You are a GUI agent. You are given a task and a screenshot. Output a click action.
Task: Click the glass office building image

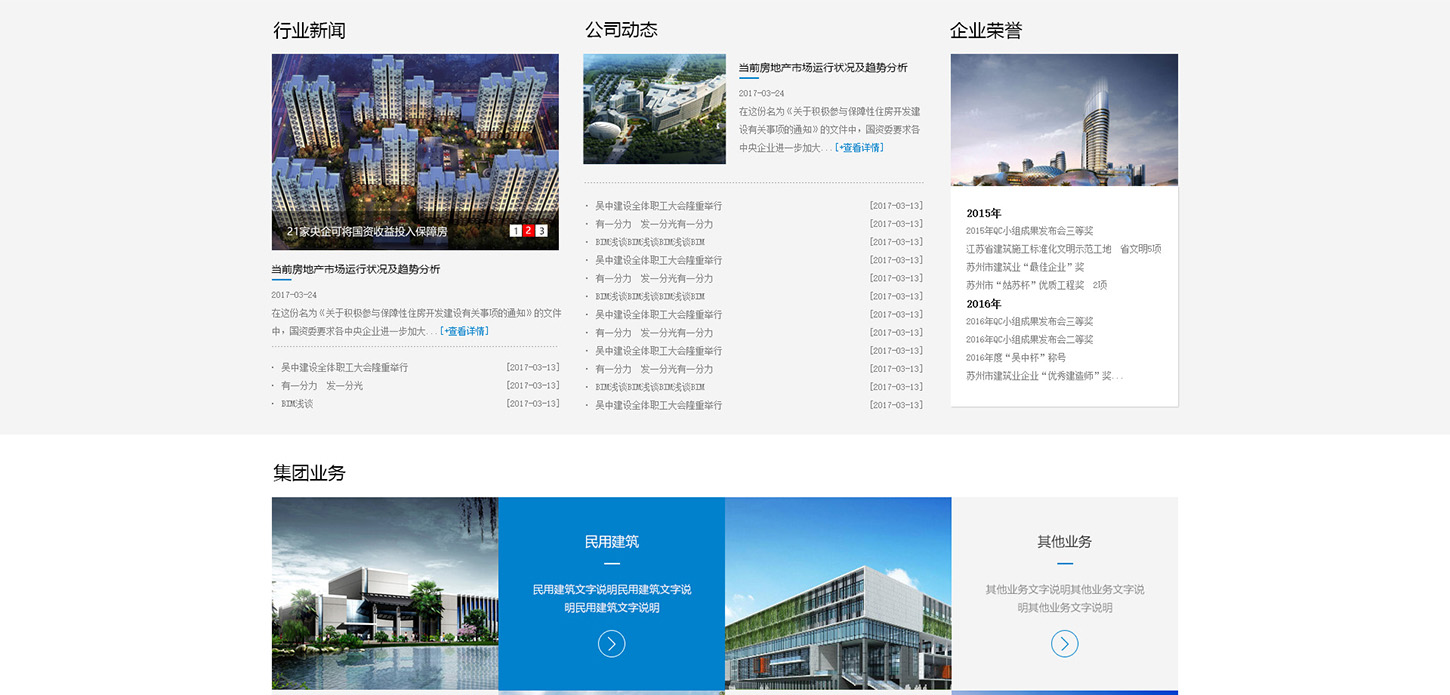838,593
